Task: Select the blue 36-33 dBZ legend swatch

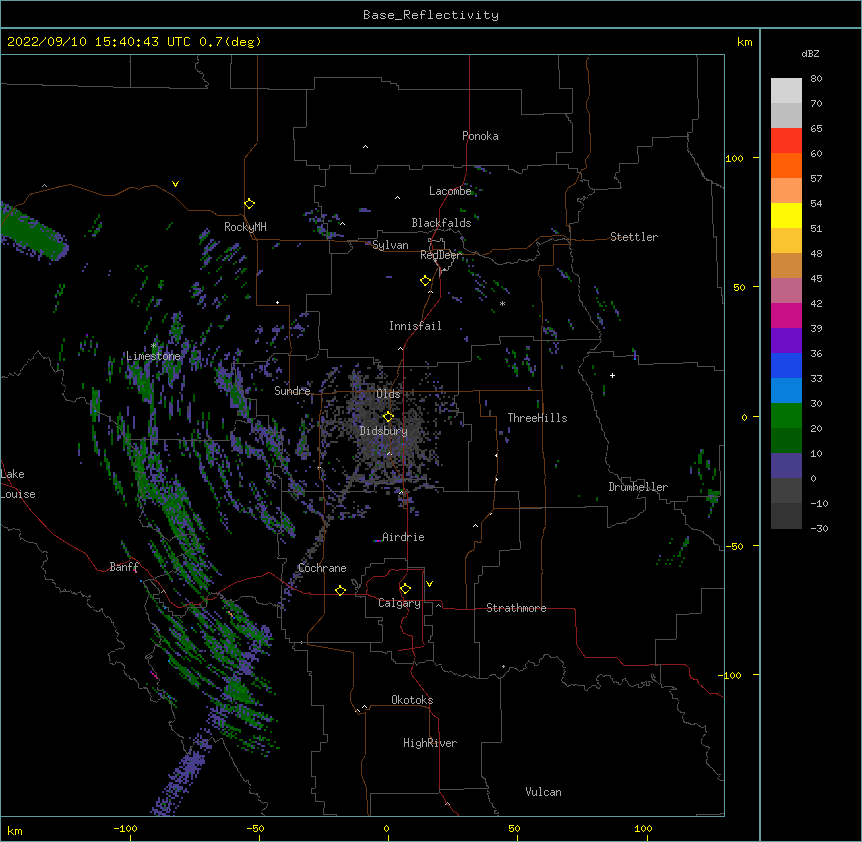Action: click(786, 365)
